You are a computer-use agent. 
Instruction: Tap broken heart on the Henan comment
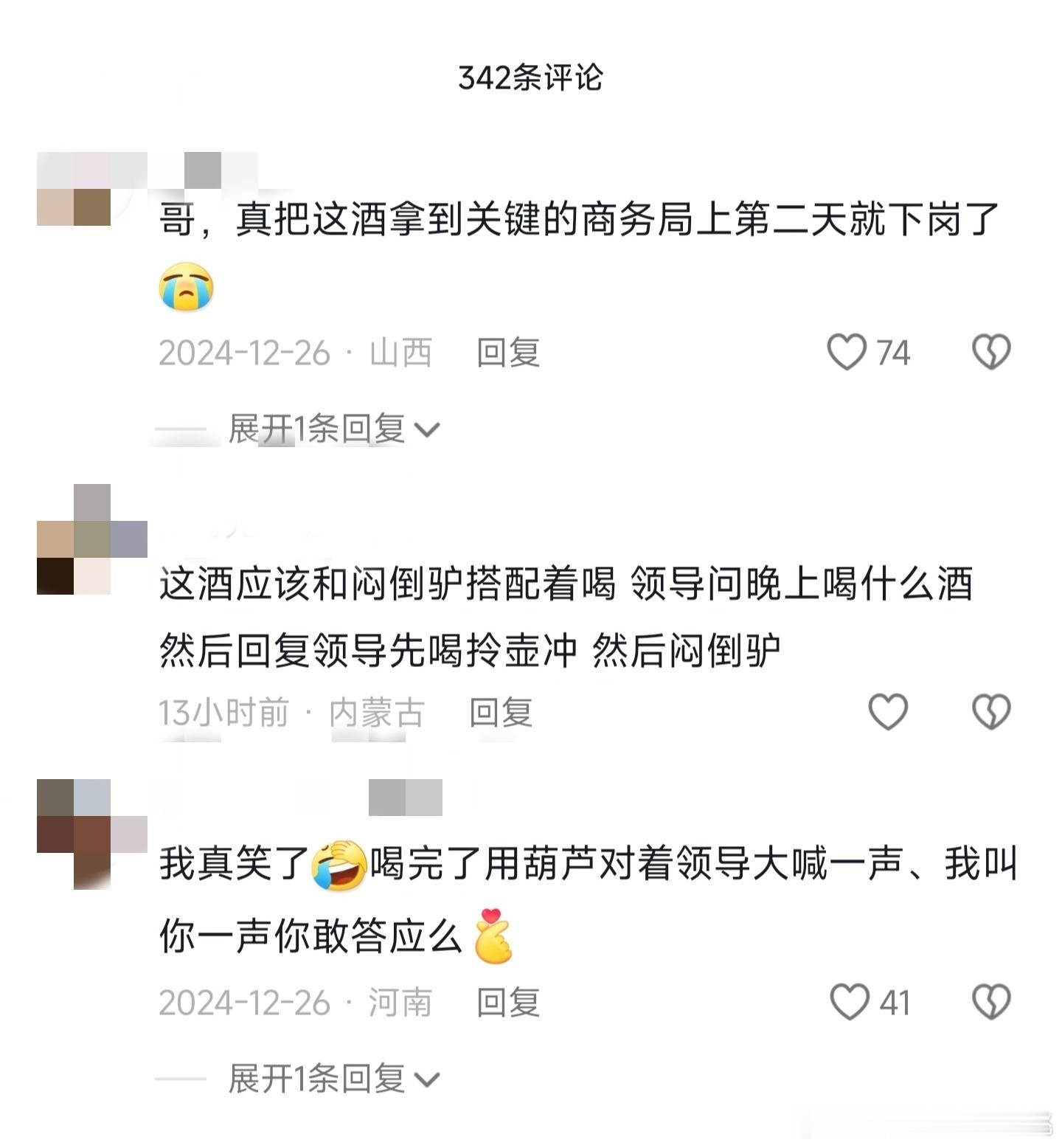click(x=991, y=1002)
